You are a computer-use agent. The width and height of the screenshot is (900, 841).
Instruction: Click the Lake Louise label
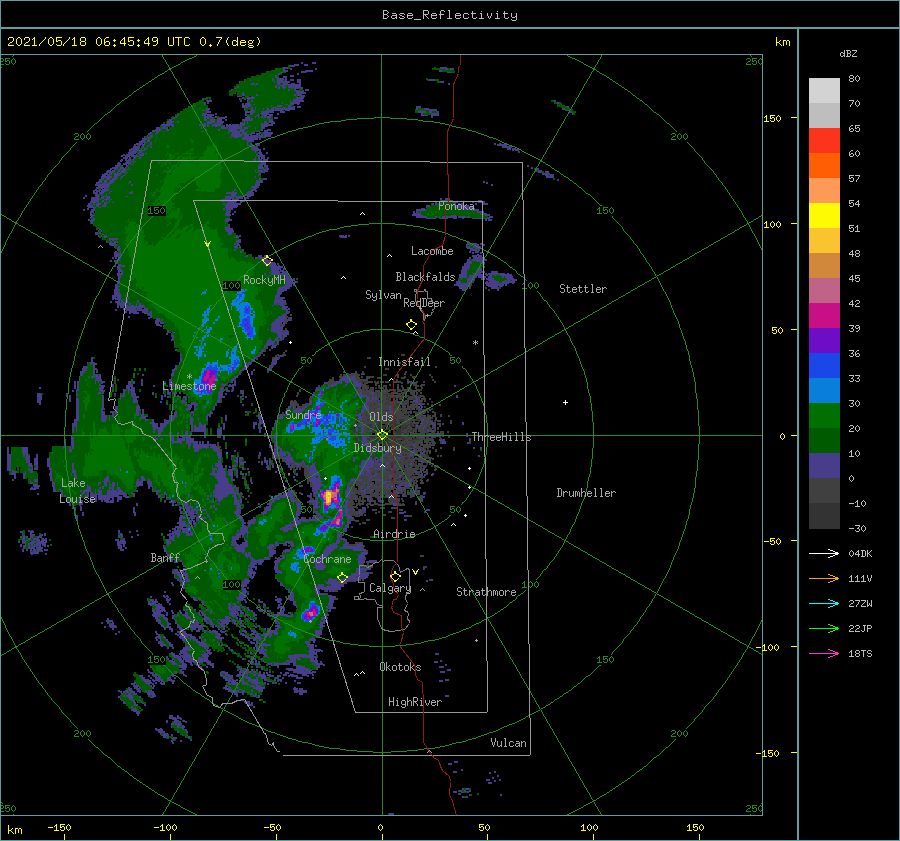pos(78,491)
